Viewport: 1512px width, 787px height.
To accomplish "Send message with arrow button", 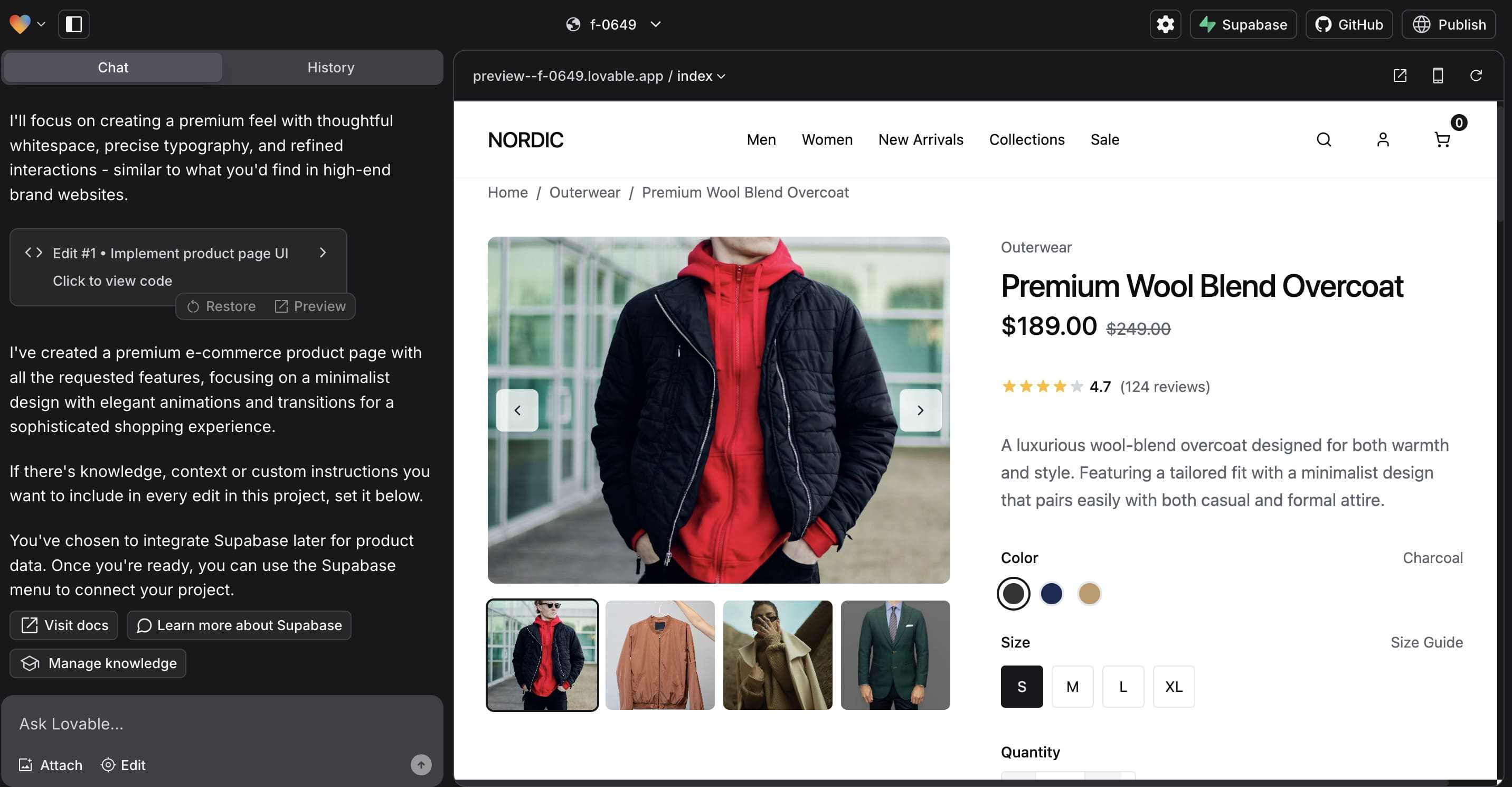I will (421, 765).
